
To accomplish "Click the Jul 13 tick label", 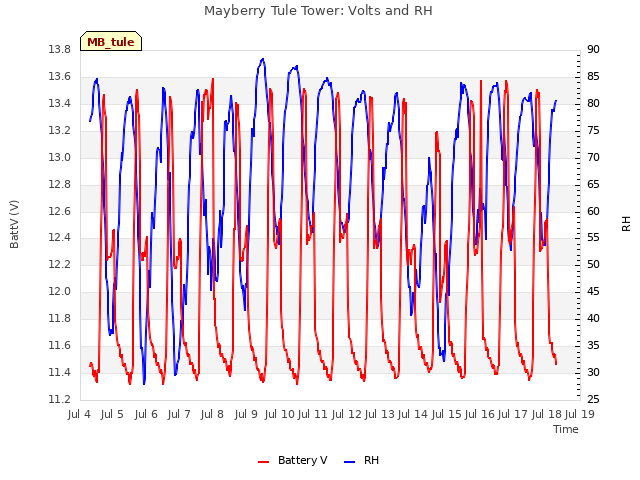I will [380, 414].
